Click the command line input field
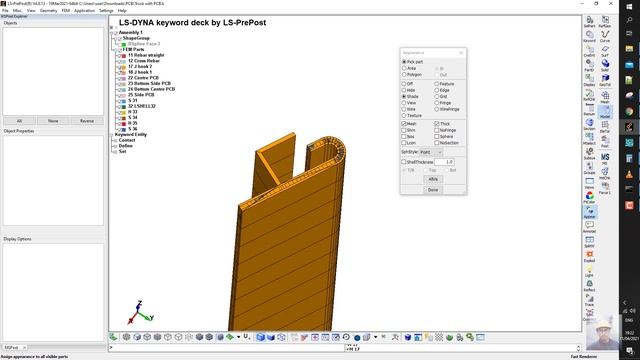This screenshot has width=640, height=360. (227, 348)
